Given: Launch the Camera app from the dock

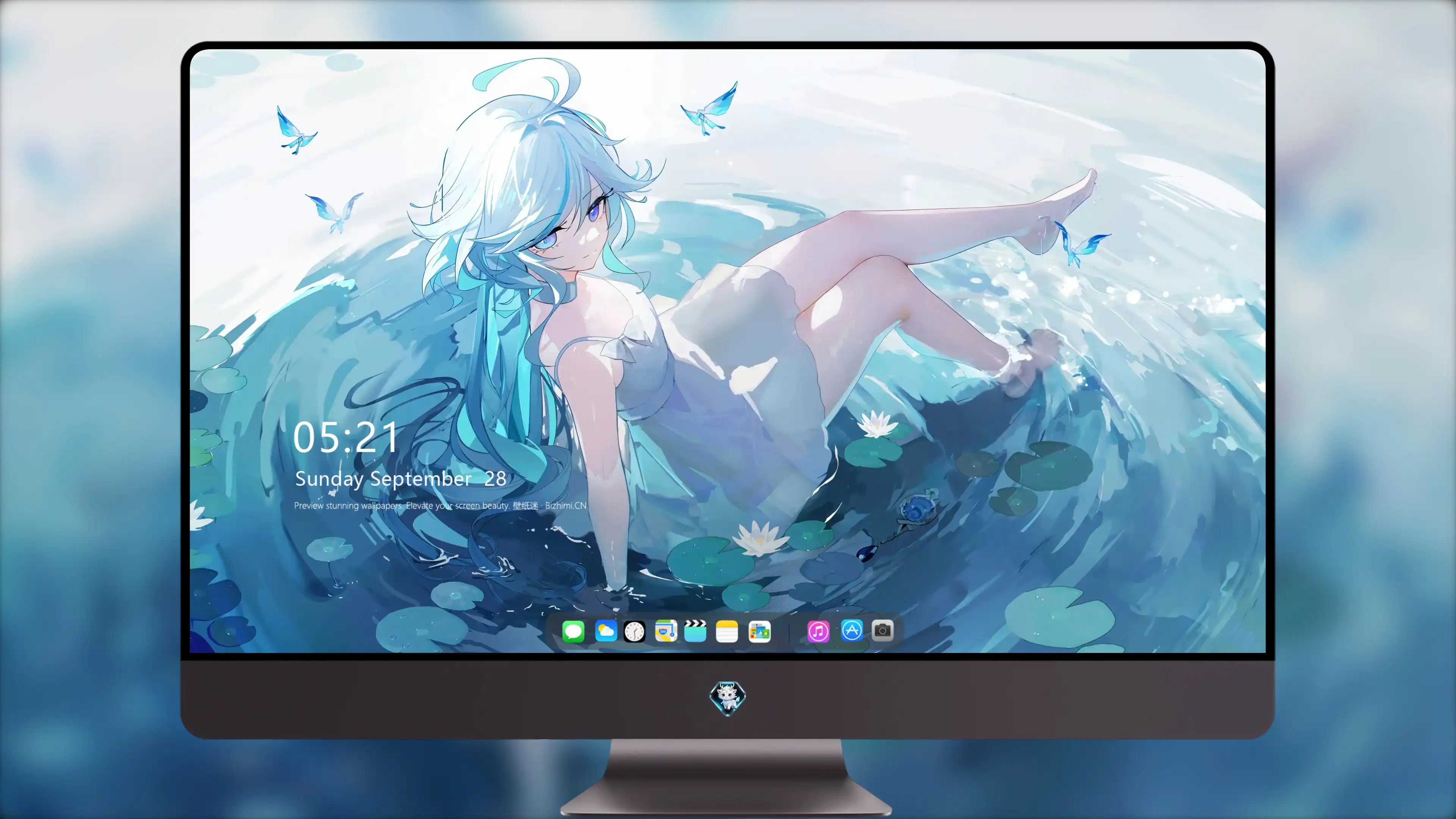Looking at the screenshot, I should pos(882,630).
